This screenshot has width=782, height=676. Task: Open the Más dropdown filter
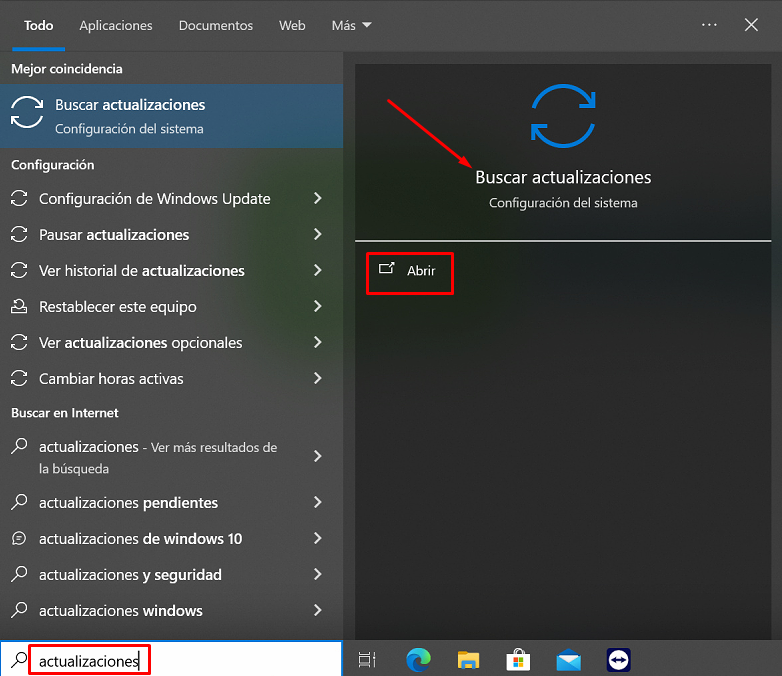352,25
